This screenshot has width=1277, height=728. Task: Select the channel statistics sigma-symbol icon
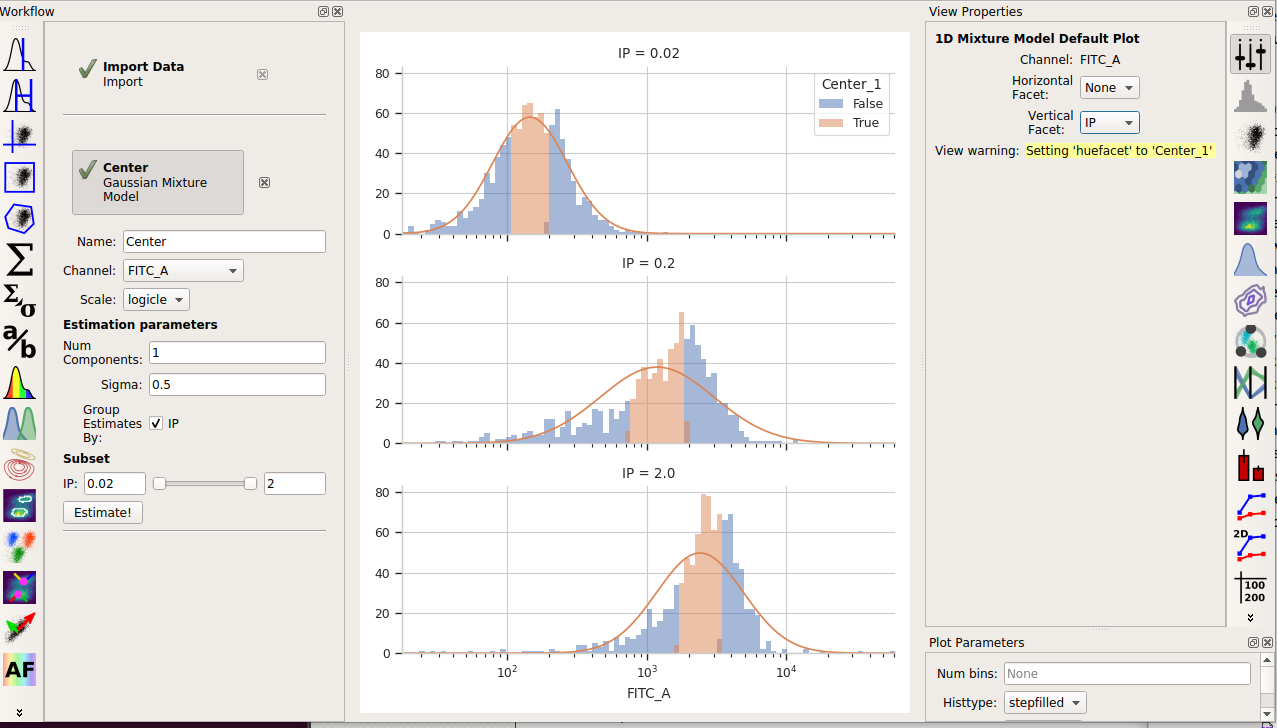pos(20,260)
